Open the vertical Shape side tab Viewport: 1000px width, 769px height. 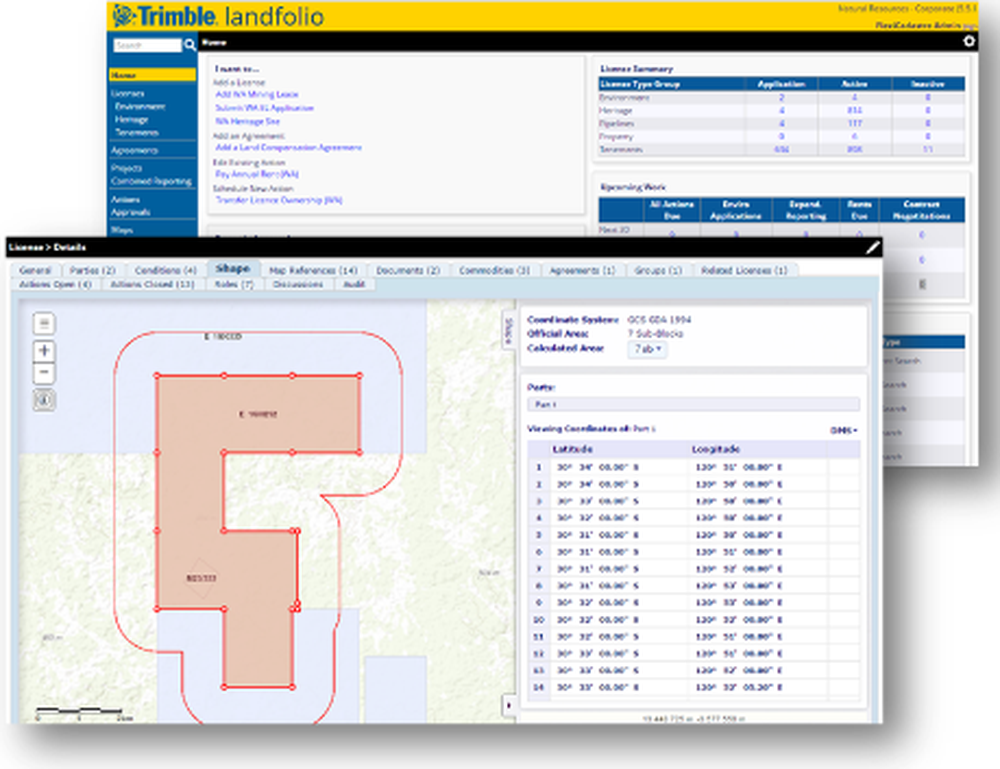coord(508,330)
